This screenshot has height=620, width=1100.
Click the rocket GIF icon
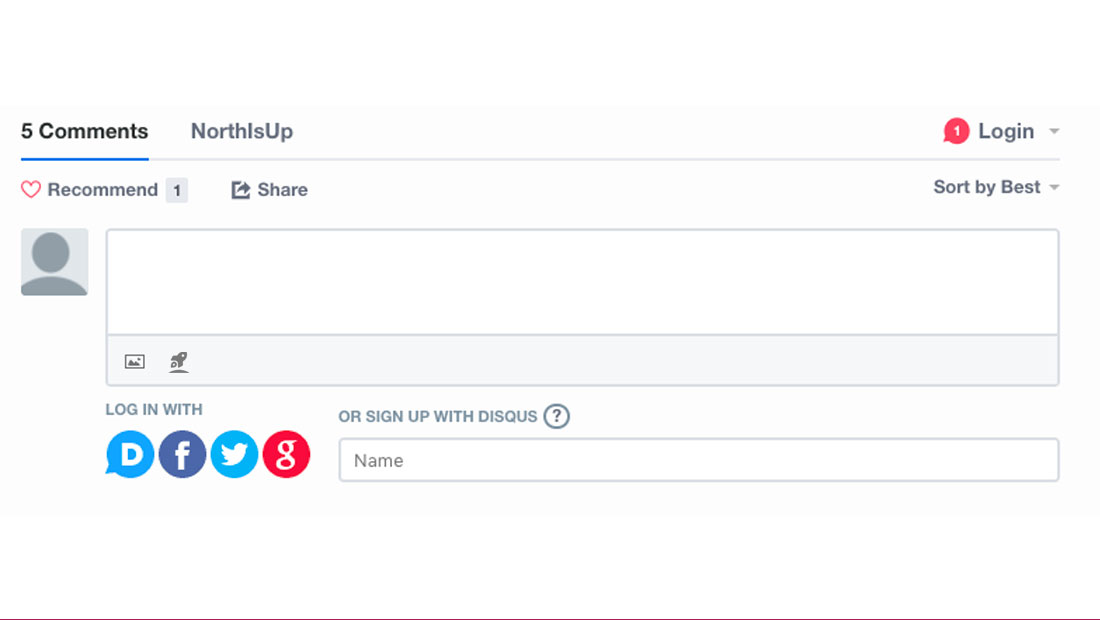point(179,362)
